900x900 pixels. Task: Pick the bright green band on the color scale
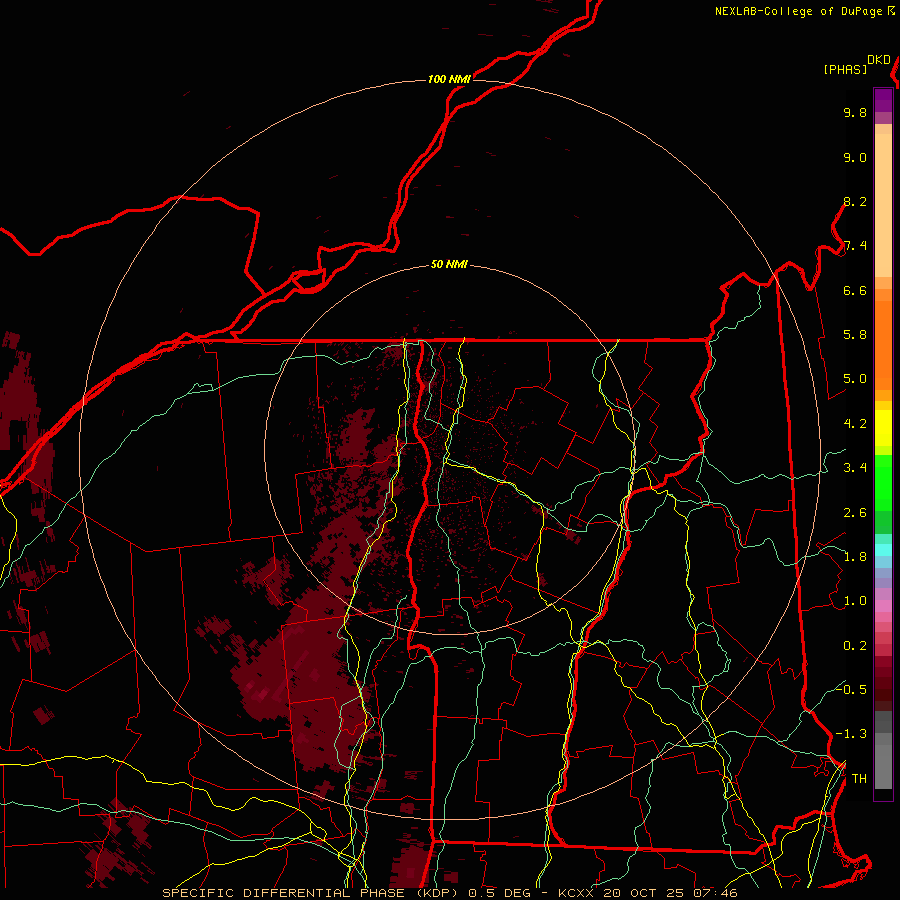click(x=883, y=482)
